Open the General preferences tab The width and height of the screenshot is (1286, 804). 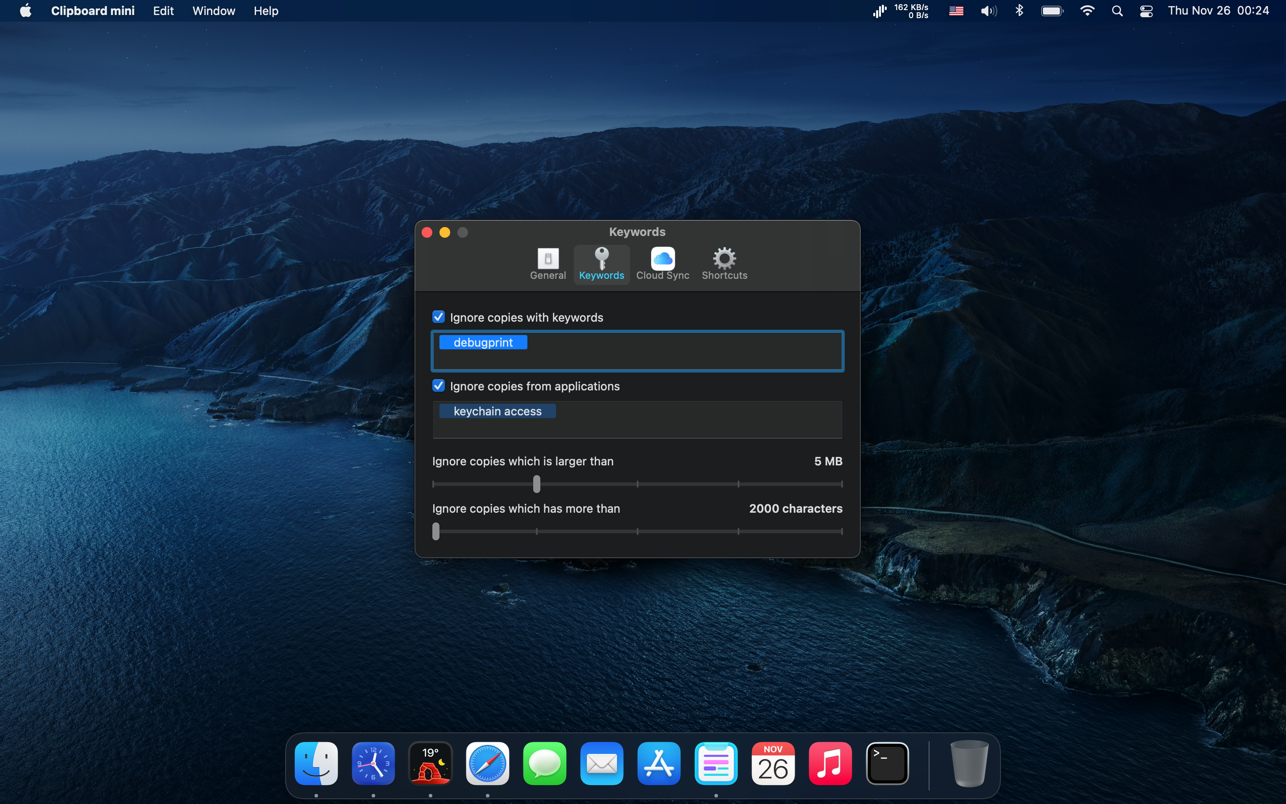pyautogui.click(x=547, y=264)
